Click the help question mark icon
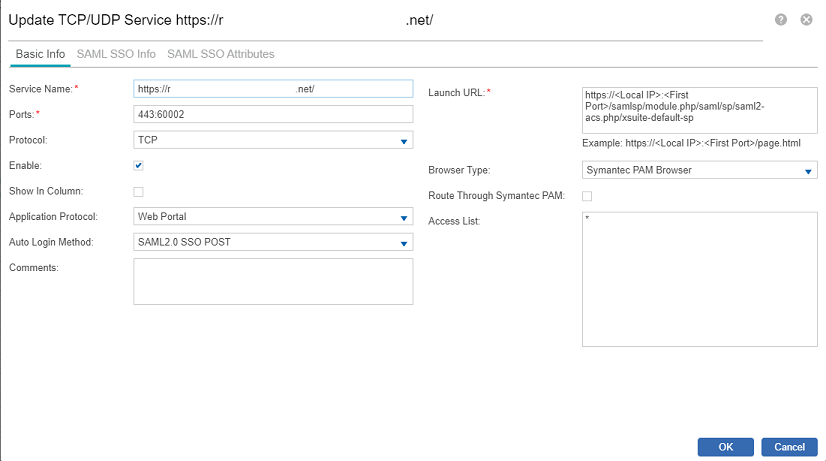Viewport: 826px width, 461px height. (780, 20)
